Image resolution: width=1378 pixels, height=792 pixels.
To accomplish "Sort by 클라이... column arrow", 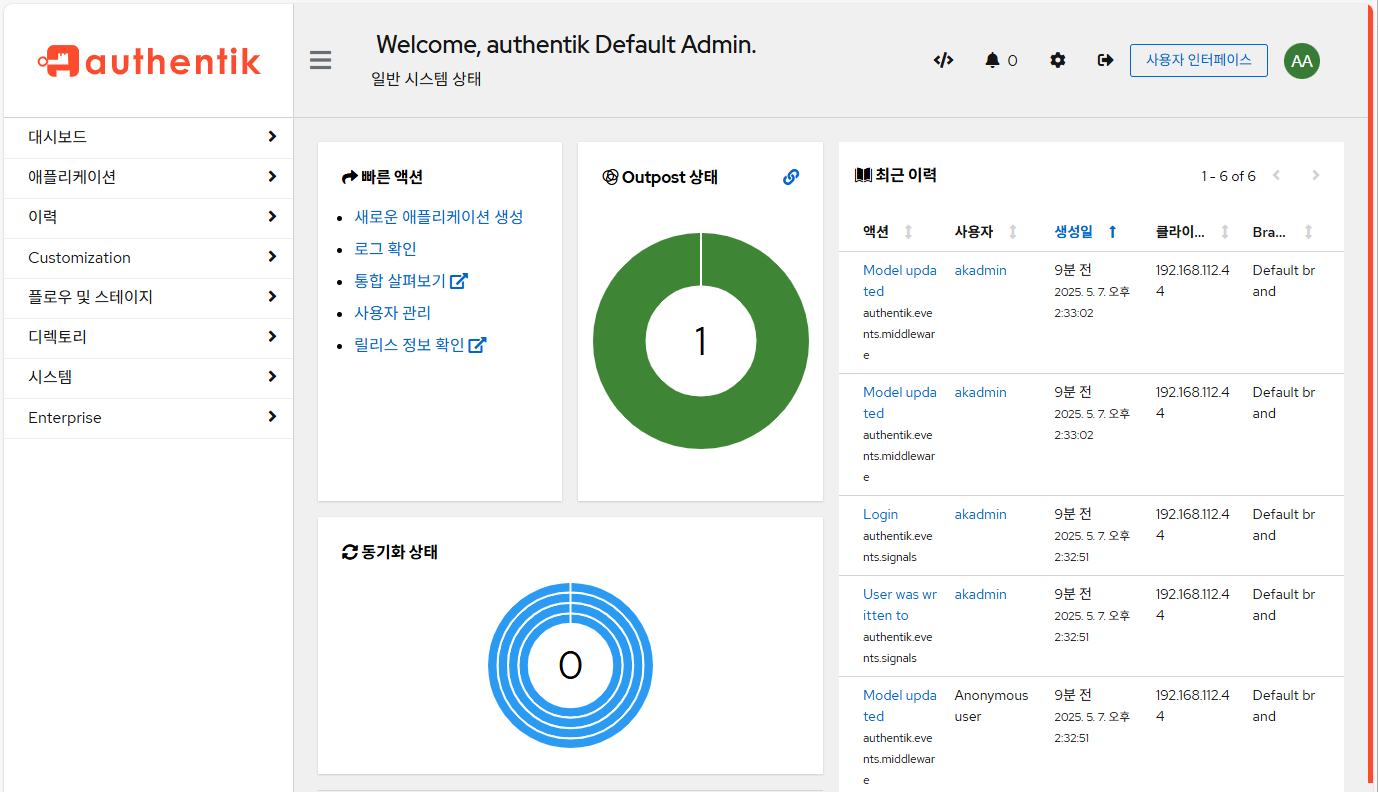I will 1225,232.
